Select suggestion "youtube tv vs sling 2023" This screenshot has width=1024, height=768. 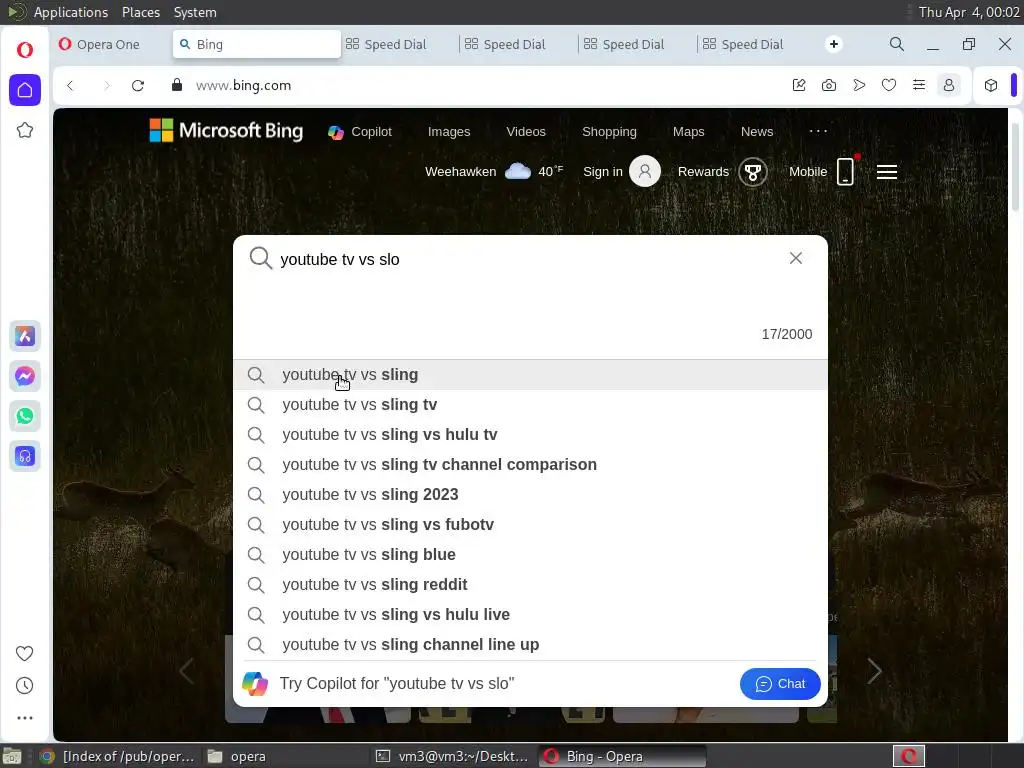530,495
